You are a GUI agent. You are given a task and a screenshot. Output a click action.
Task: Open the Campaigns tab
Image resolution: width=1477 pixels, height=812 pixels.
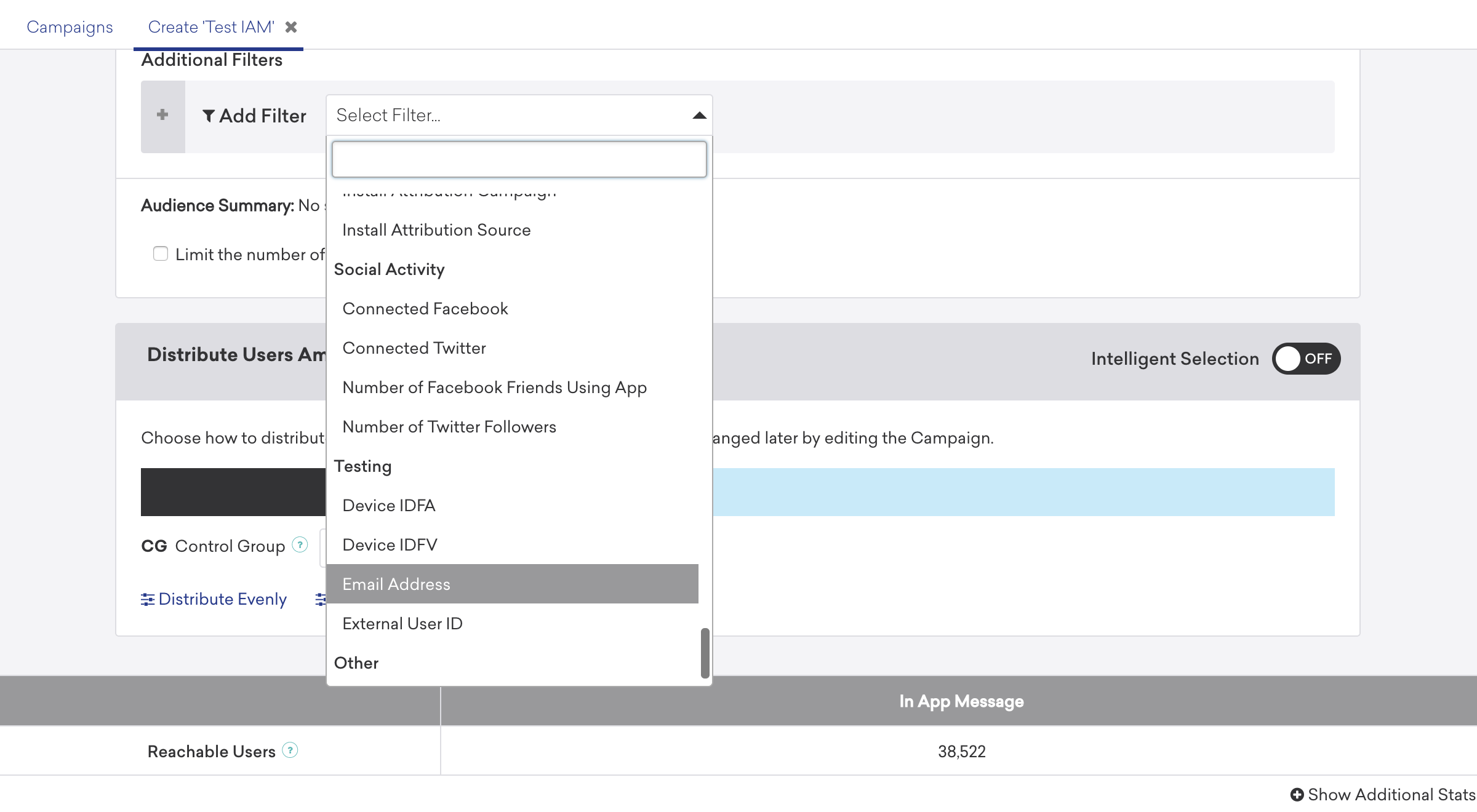tap(69, 27)
